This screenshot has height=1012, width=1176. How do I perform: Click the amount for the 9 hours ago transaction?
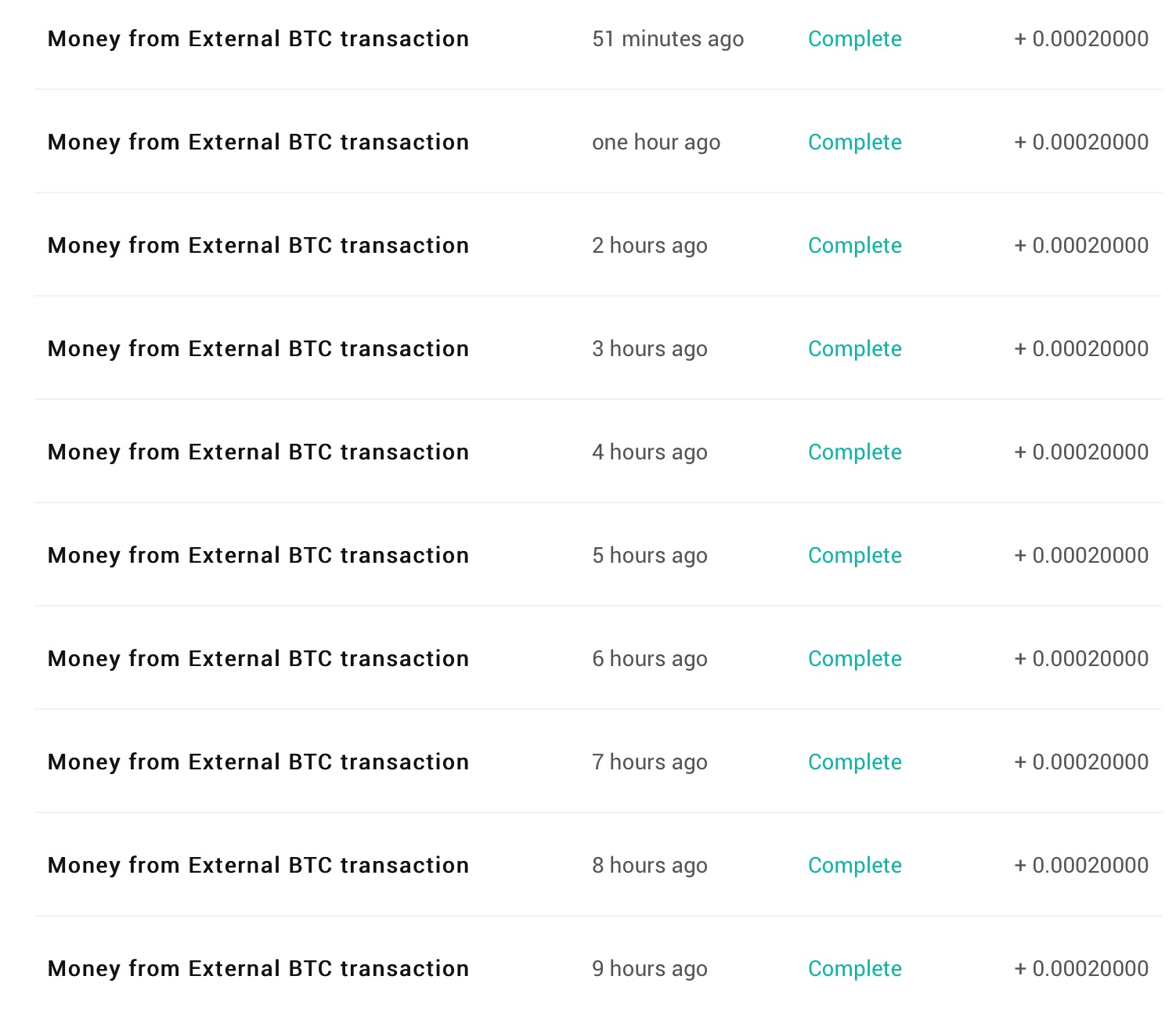click(x=1081, y=969)
